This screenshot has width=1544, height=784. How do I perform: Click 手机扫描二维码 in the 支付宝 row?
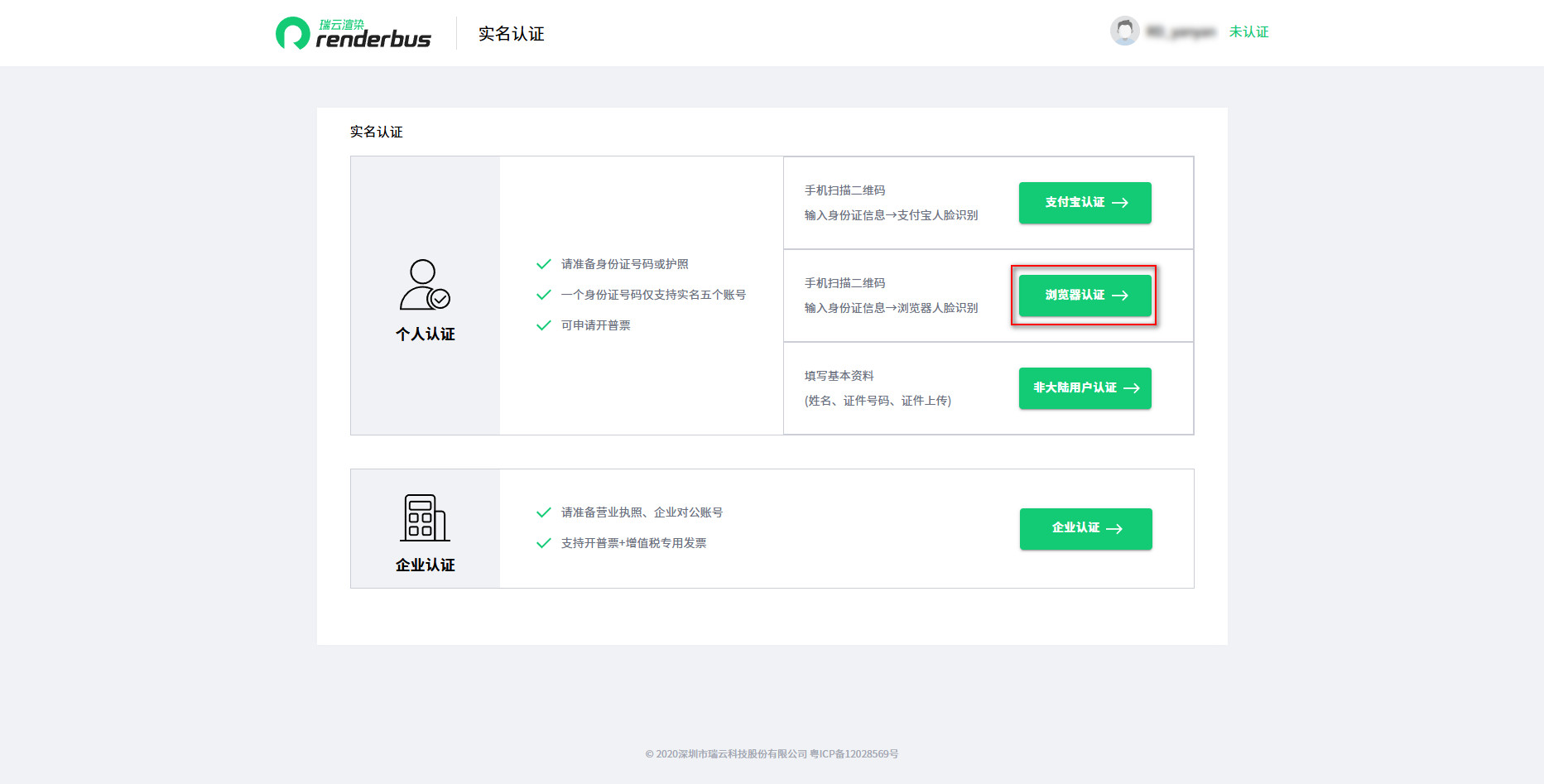[845, 190]
